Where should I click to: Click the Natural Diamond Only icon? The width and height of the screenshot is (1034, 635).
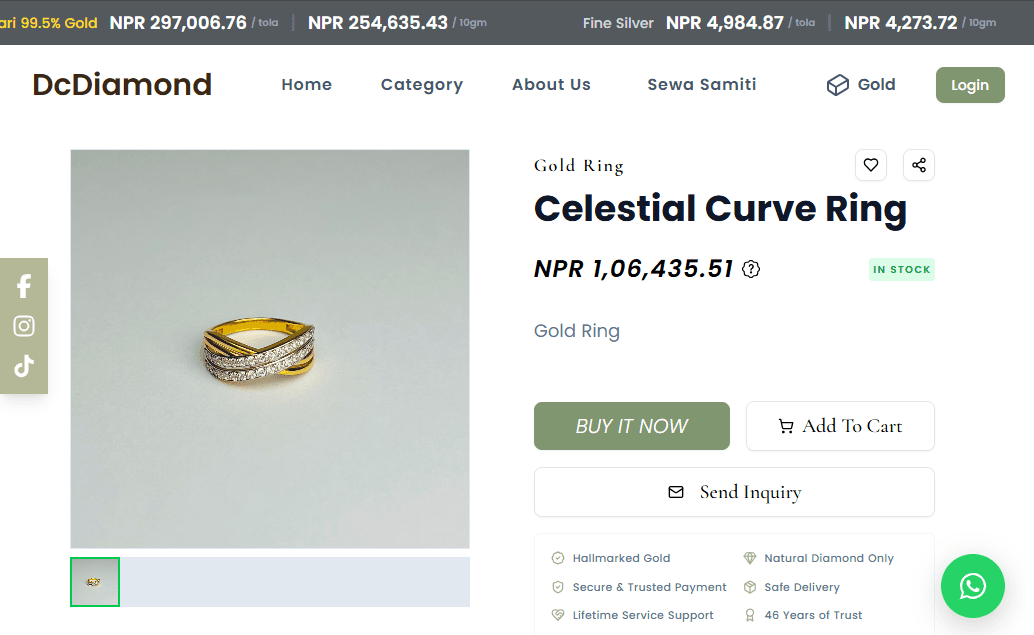750,558
